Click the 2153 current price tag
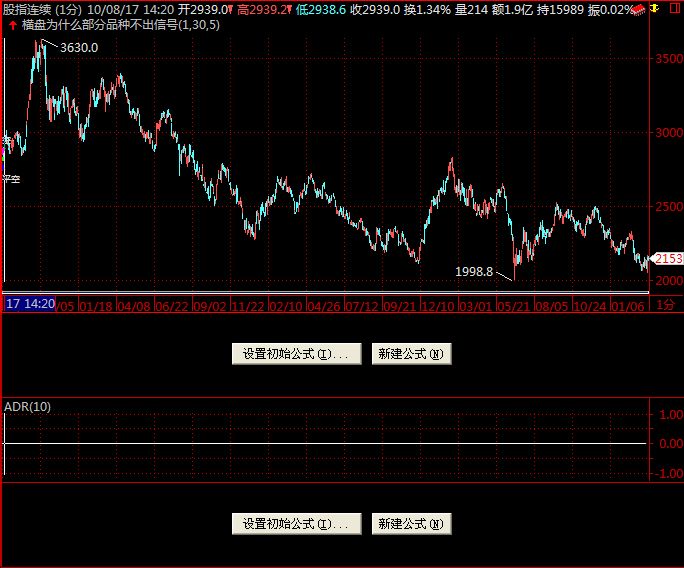The width and height of the screenshot is (684, 568). [x=667, y=259]
